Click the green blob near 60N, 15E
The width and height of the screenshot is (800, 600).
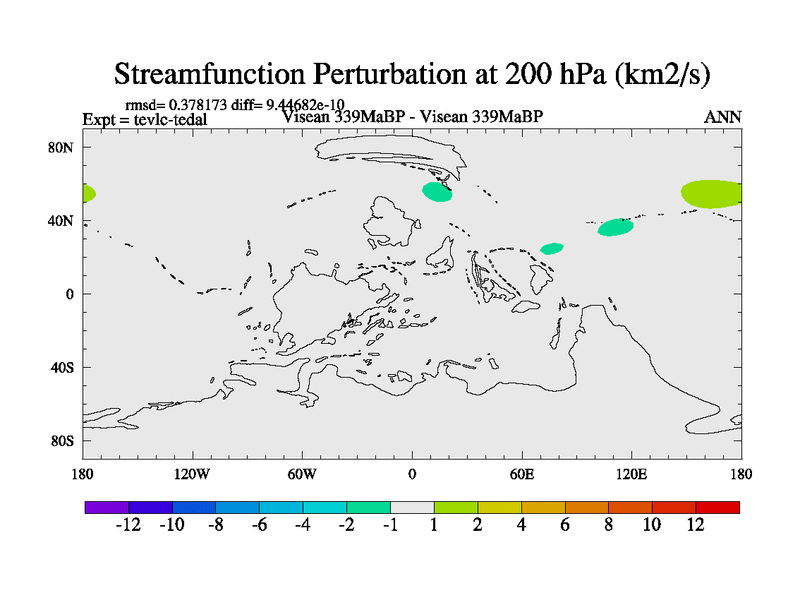437,191
